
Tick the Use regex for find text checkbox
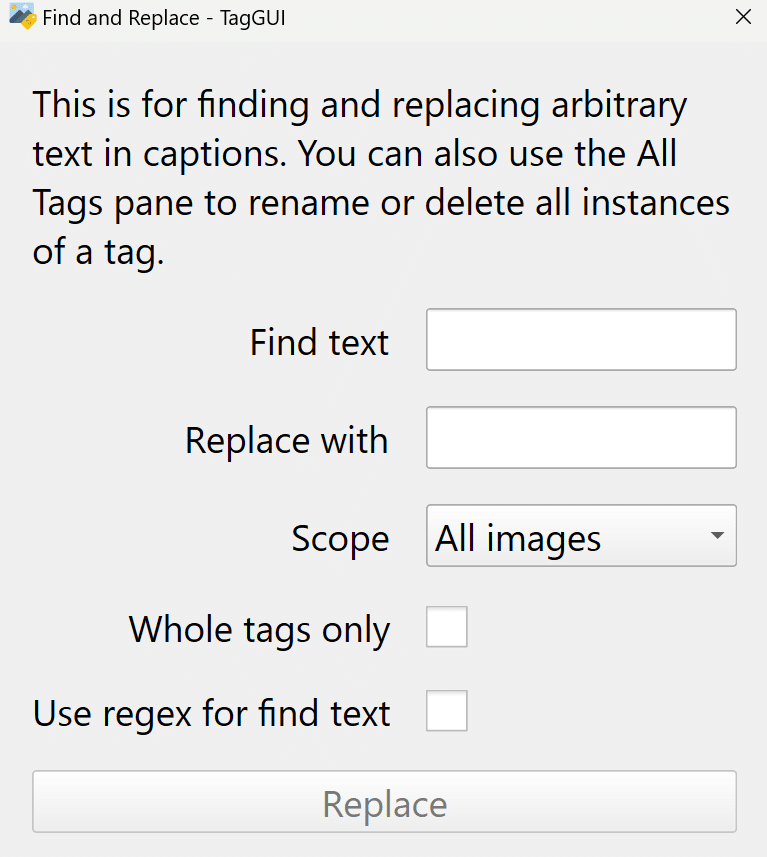click(x=447, y=711)
